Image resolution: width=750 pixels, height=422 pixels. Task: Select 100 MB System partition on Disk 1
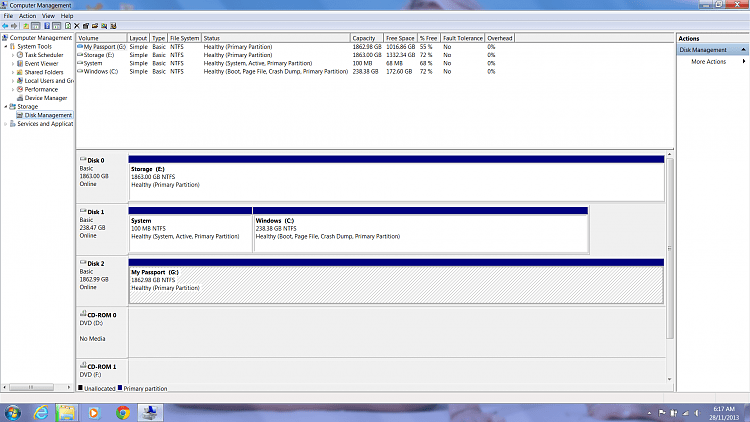(x=190, y=230)
